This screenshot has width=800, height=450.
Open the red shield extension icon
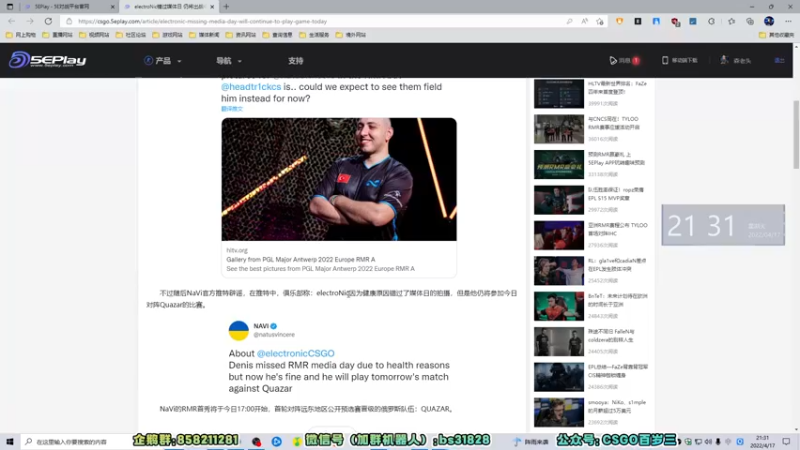pos(675,21)
